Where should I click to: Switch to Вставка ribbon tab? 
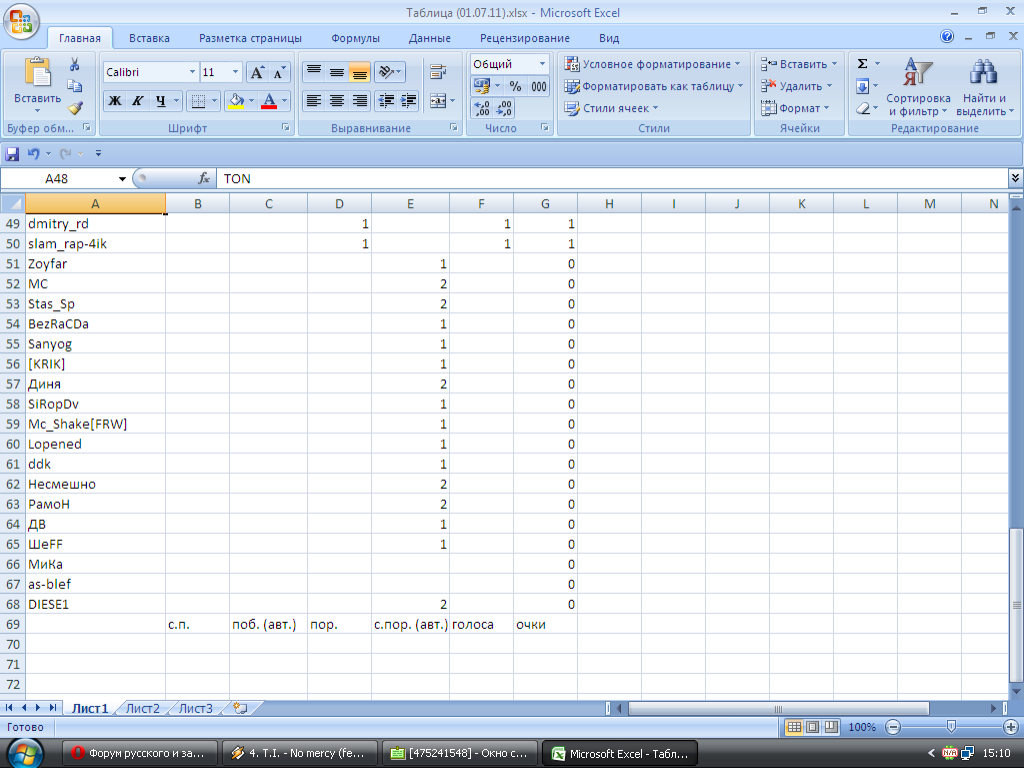click(149, 38)
